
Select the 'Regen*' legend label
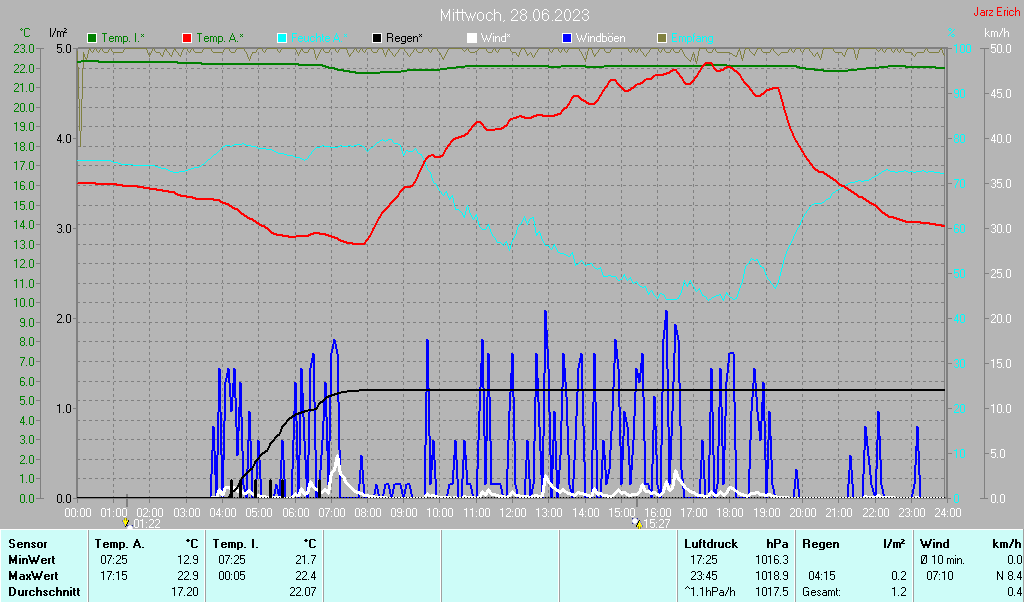pos(404,39)
